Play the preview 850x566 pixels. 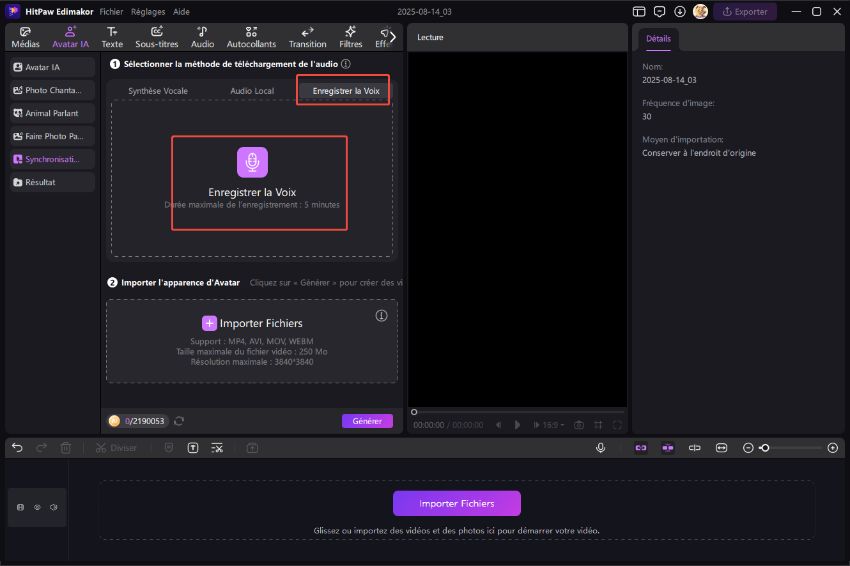coord(517,425)
